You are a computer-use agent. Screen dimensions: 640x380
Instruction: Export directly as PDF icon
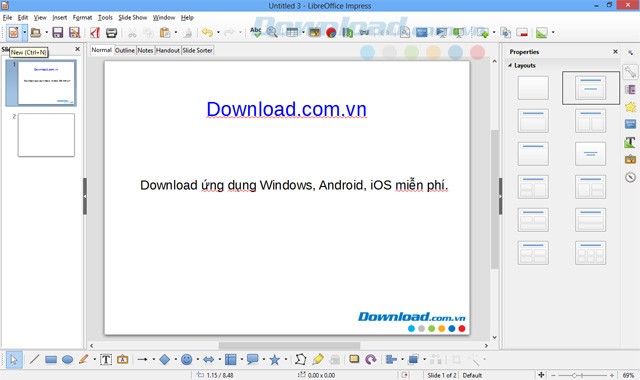pyautogui.click(x=95, y=32)
